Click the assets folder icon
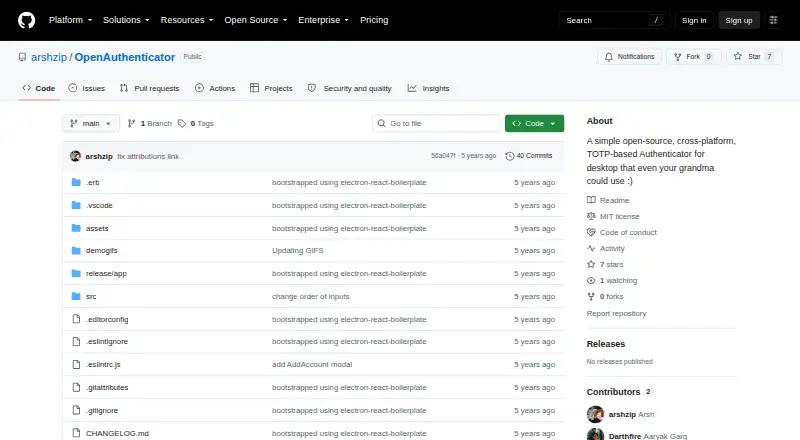 76,228
